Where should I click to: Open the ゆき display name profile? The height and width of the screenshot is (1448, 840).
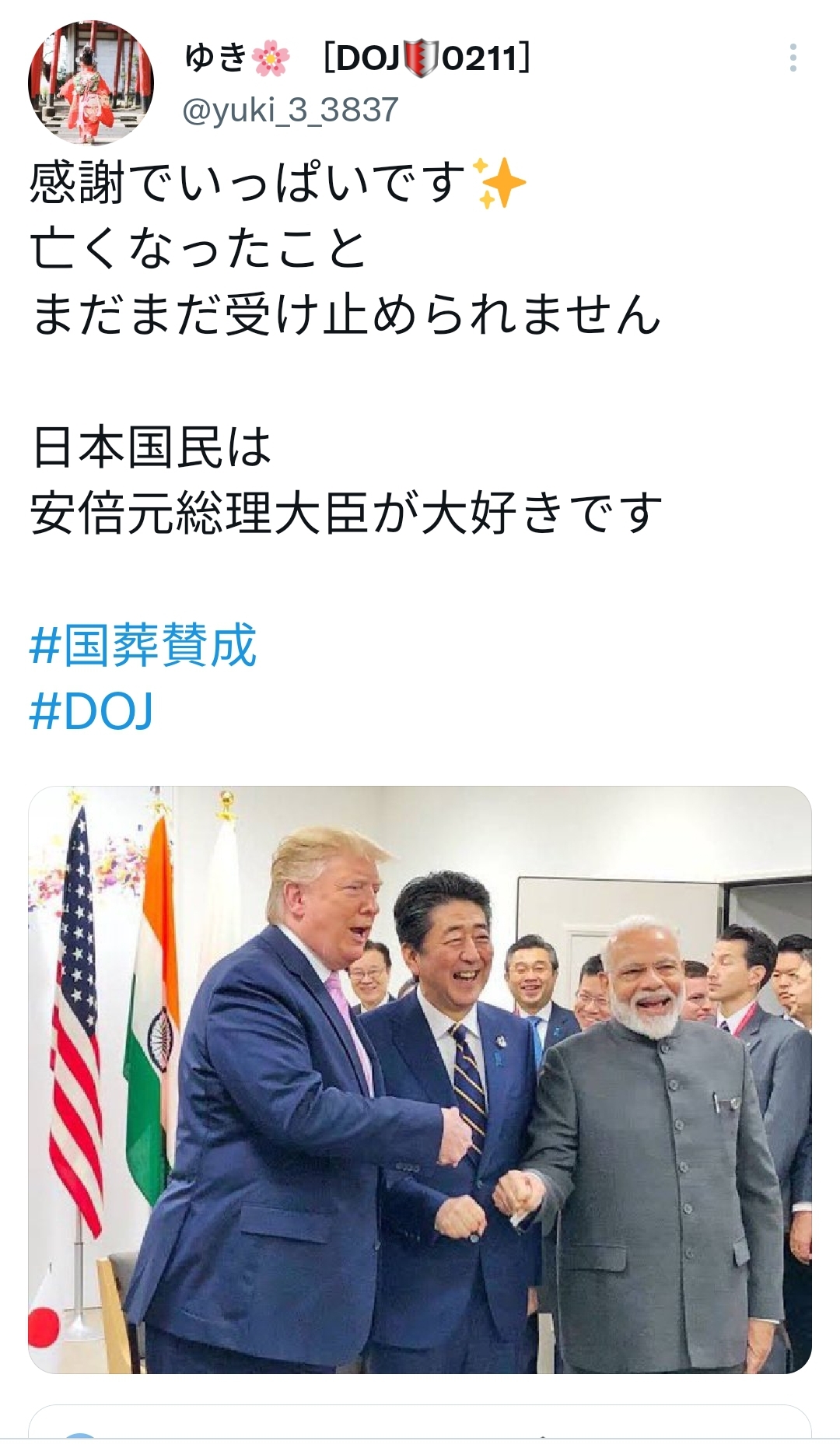pyautogui.click(x=216, y=58)
